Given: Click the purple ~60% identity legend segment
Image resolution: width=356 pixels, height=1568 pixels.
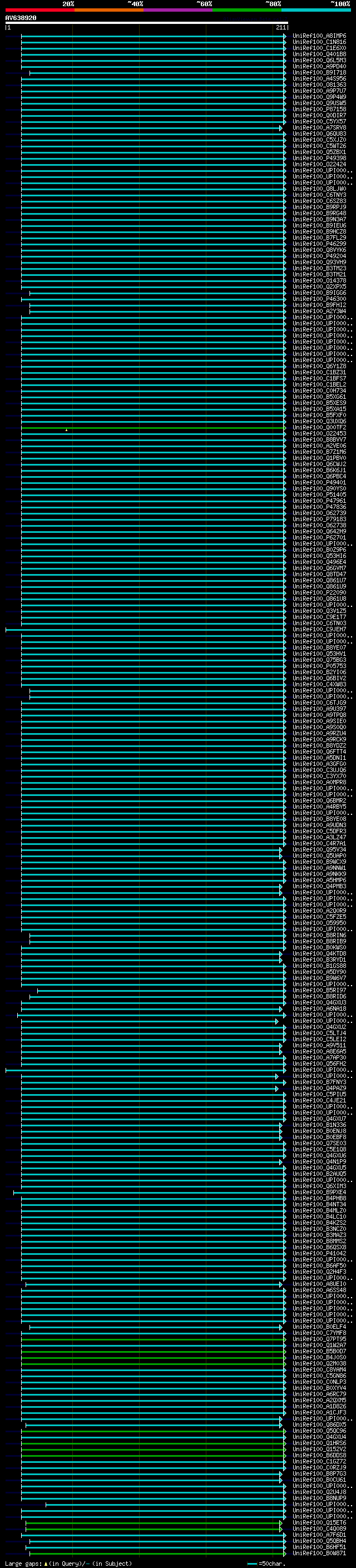Looking at the screenshot, I should click(177, 10).
